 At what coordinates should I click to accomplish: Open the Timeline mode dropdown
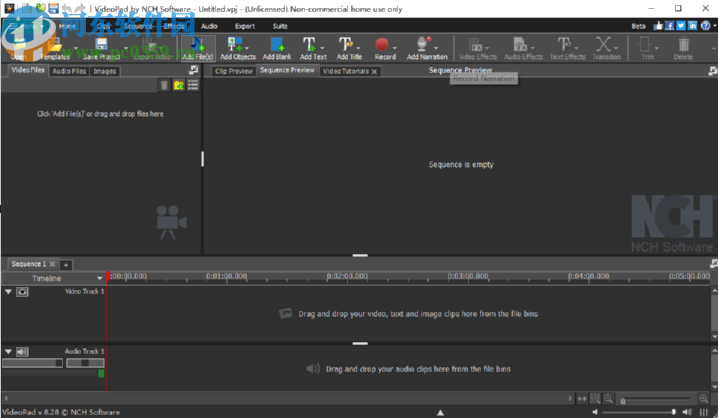tap(99, 278)
